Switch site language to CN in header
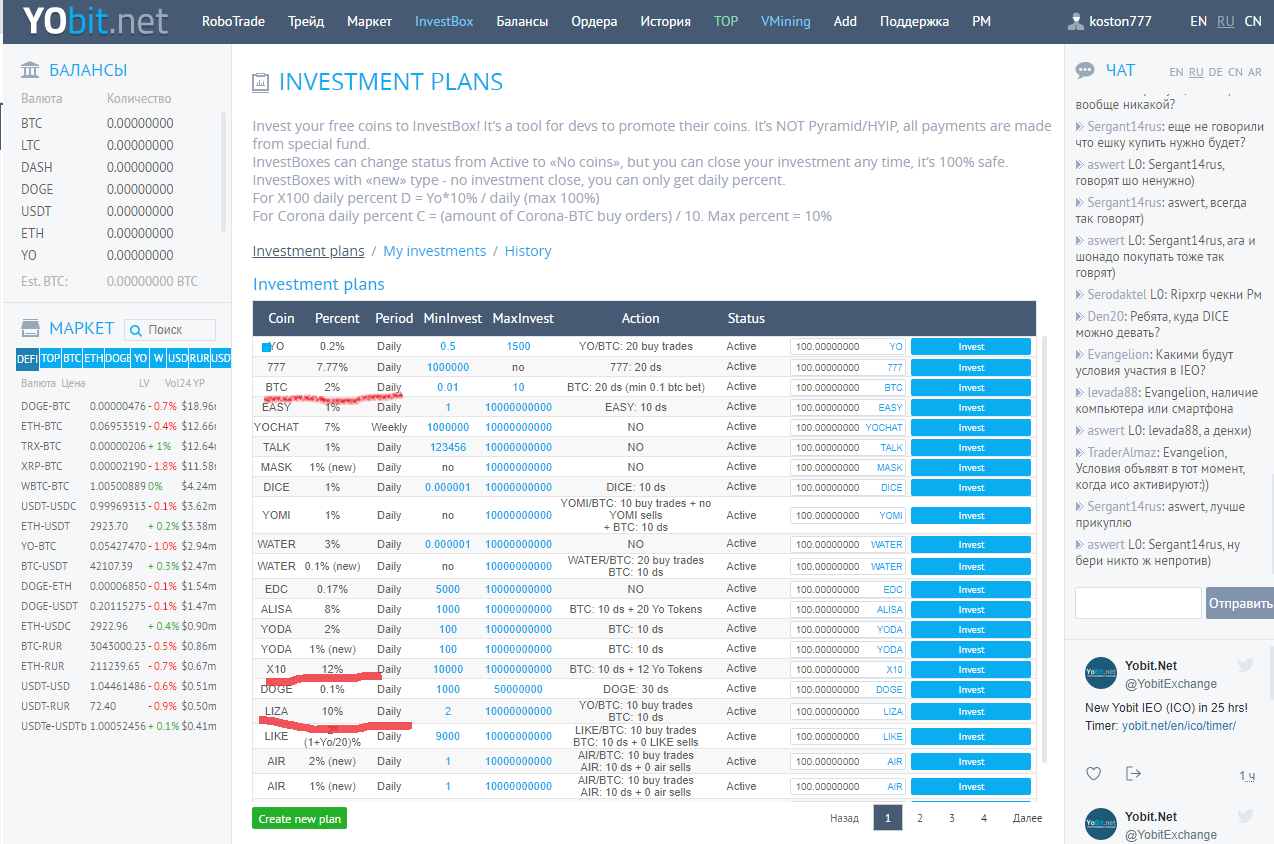Viewport: 1274px width, 844px height. point(1252,21)
